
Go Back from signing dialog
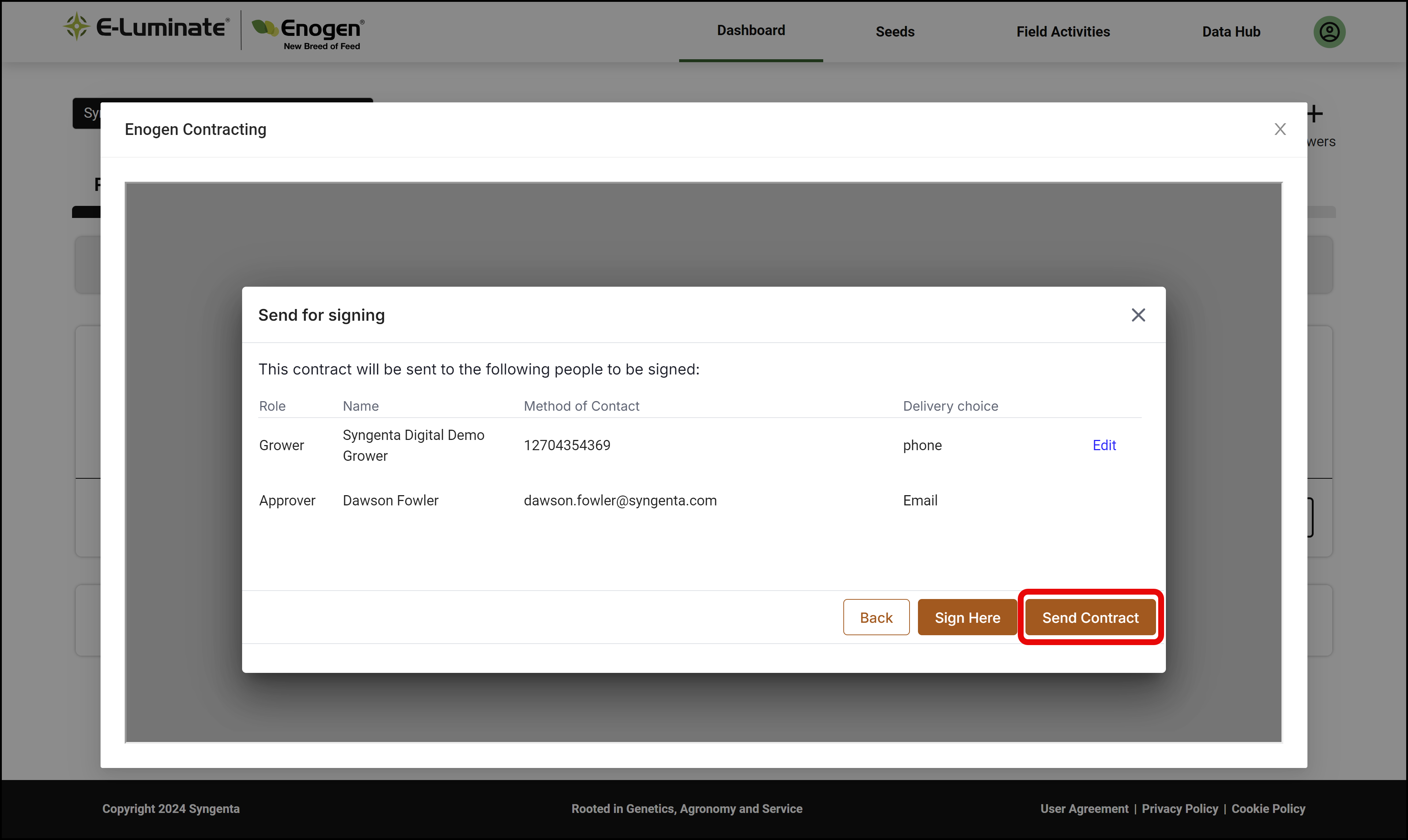876,617
